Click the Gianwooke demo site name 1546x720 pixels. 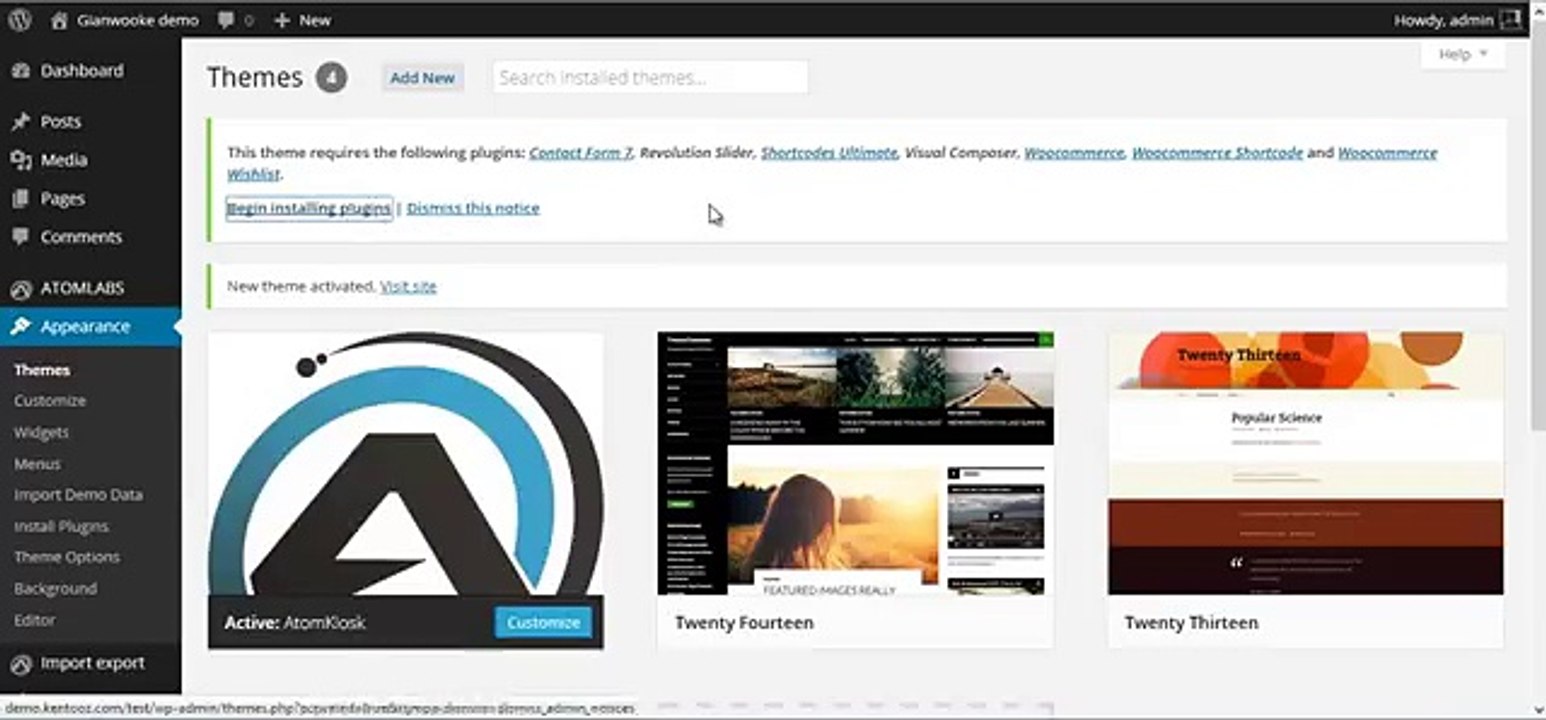coord(138,20)
